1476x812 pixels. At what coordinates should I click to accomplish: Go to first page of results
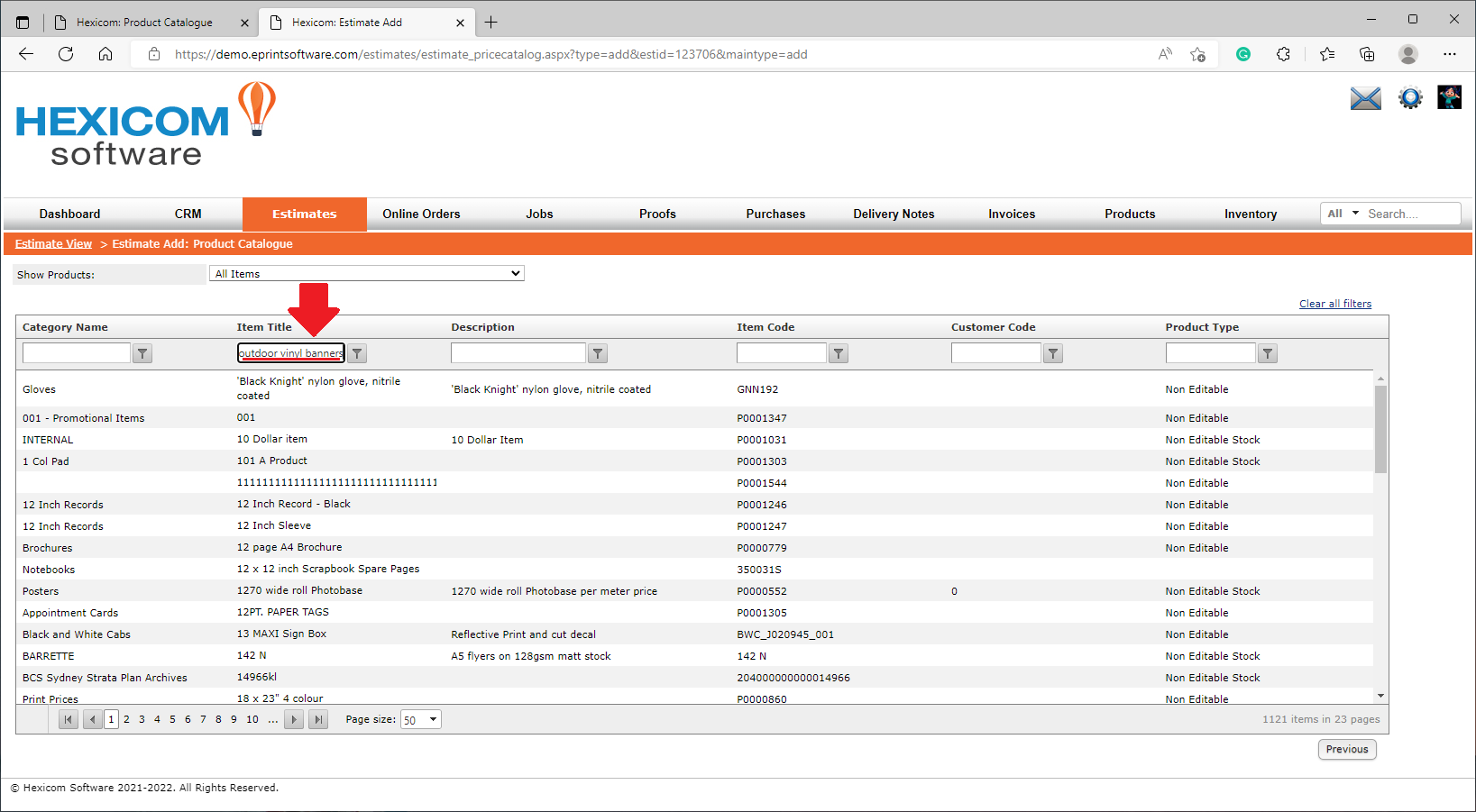pos(69,719)
